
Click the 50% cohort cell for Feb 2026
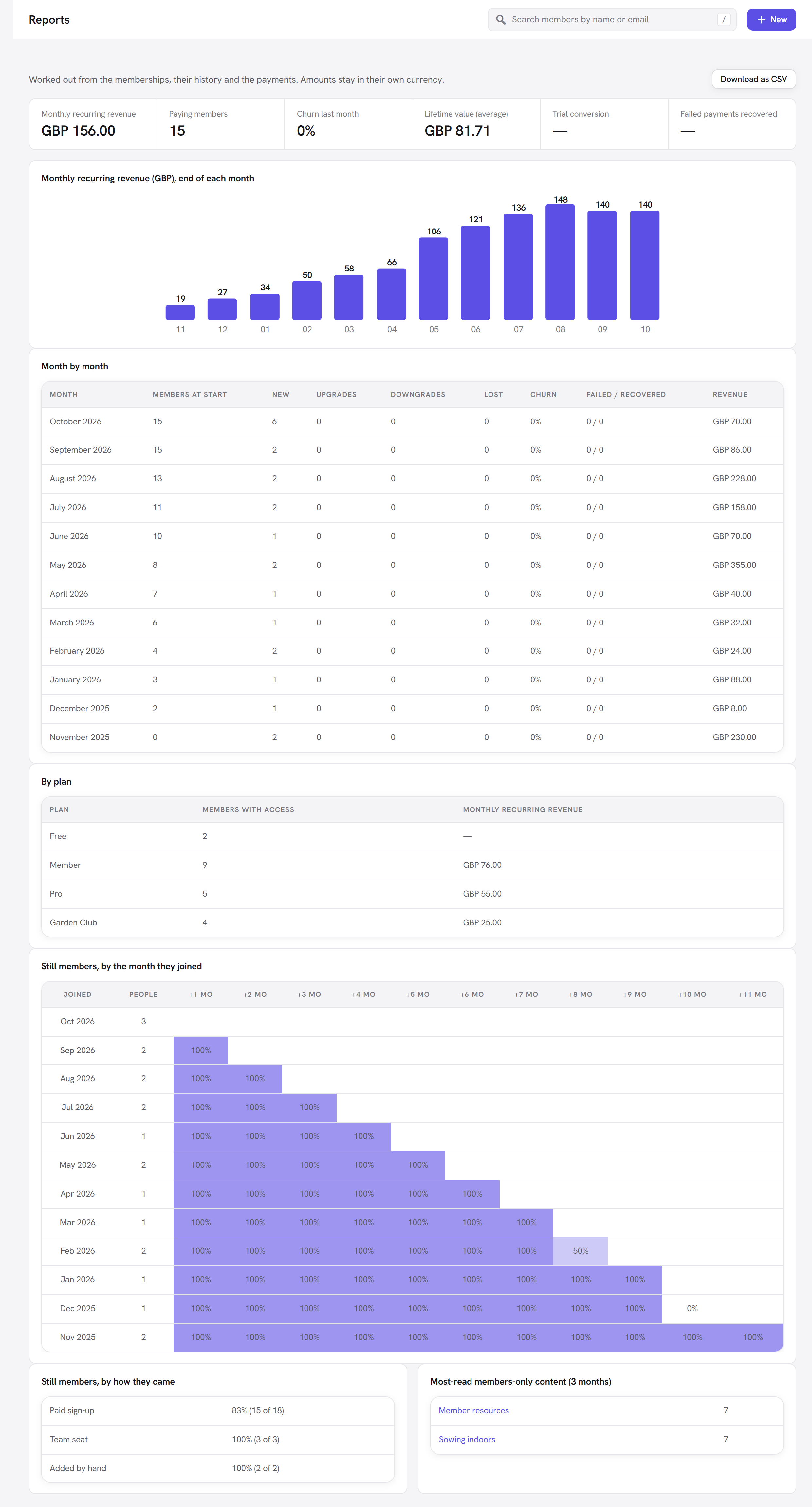(x=580, y=1251)
